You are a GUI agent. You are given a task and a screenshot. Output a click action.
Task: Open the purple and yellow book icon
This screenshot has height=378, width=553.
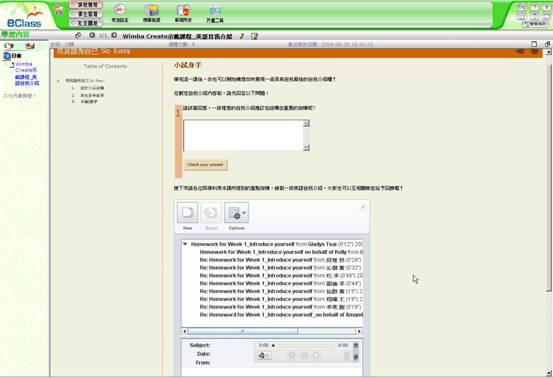click(152, 13)
